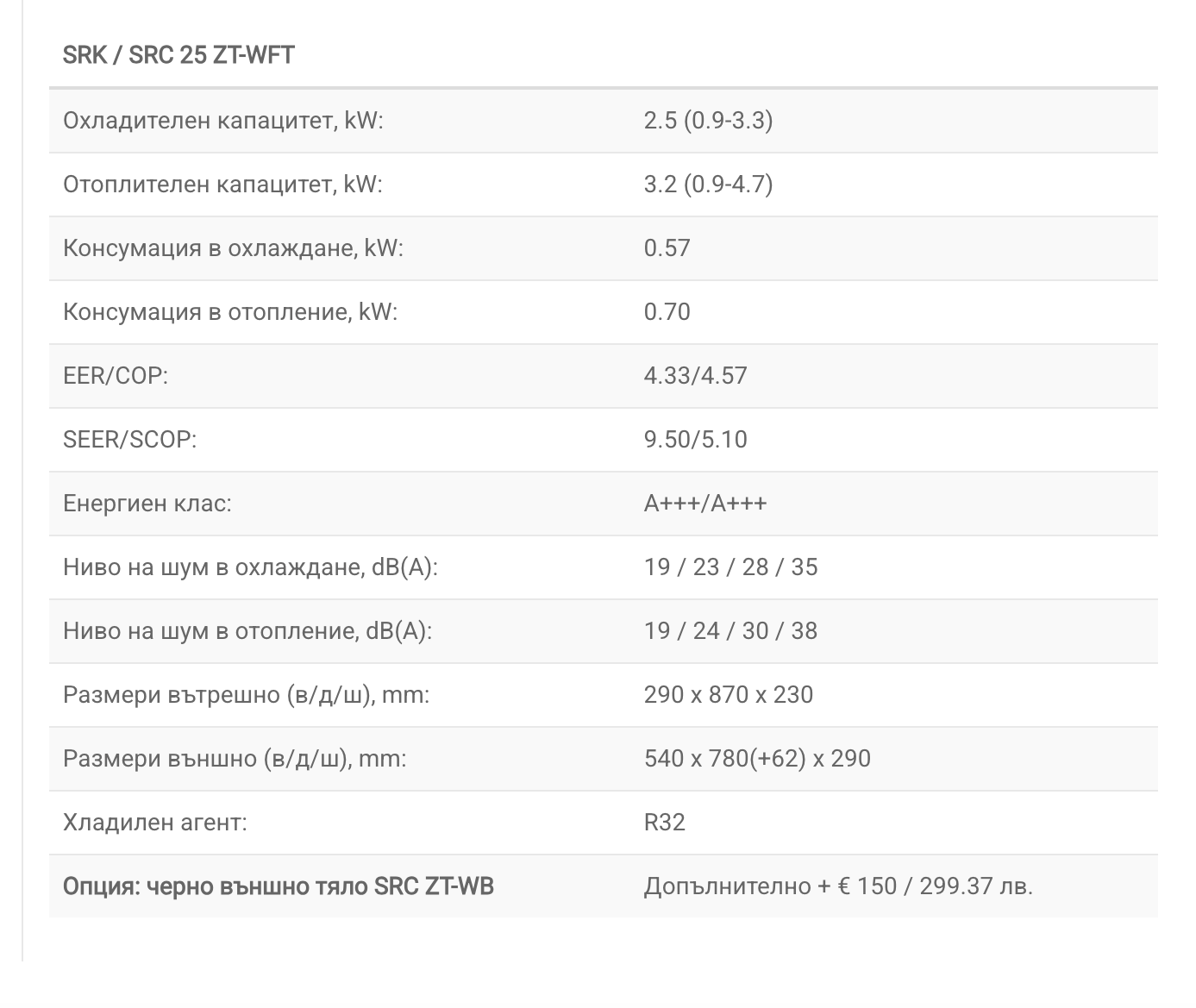Click the energy class value A+++/A+++

[704, 503]
